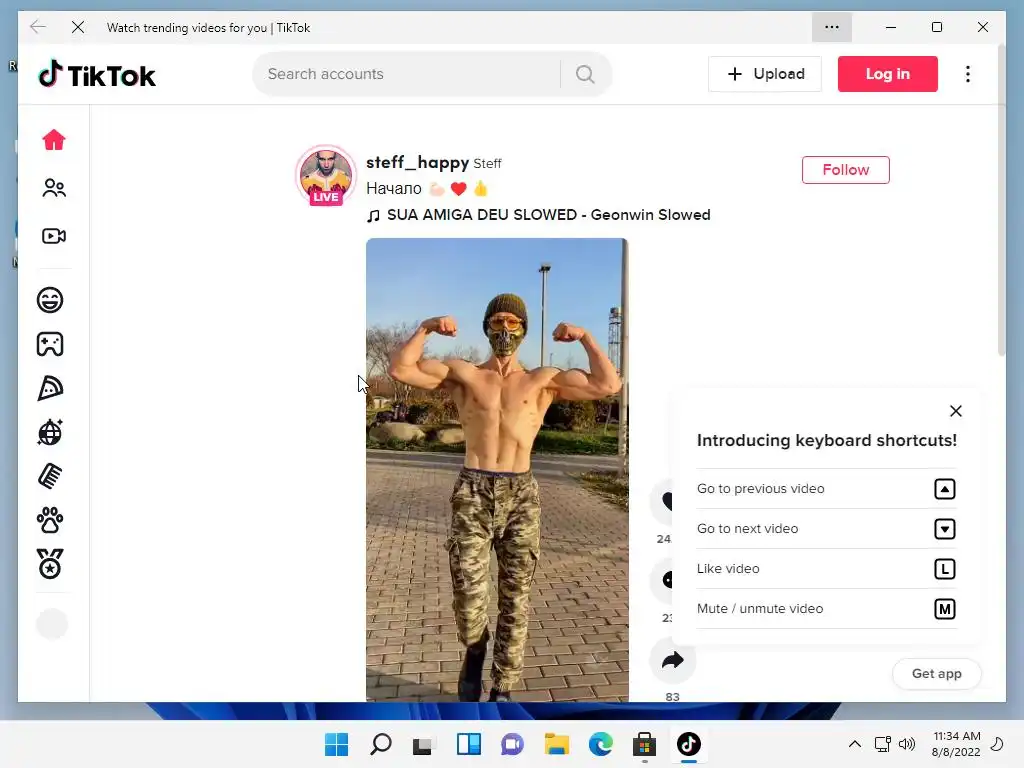Image resolution: width=1024 pixels, height=768 pixels.
Task: Select the Comedy laughing face category icon
Action: pyautogui.click(x=50, y=300)
